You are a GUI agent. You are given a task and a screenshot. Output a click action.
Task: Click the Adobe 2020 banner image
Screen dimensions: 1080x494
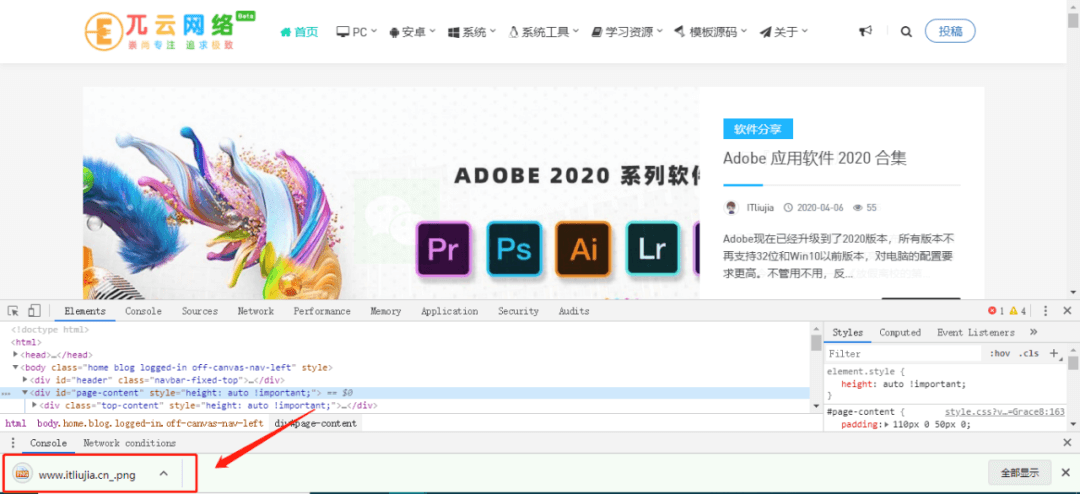point(391,193)
